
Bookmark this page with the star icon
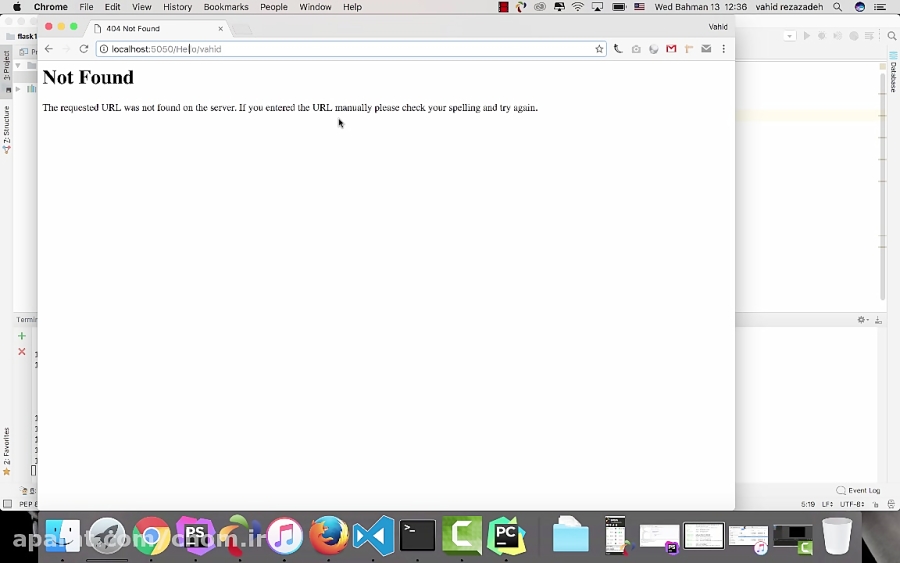[599, 49]
